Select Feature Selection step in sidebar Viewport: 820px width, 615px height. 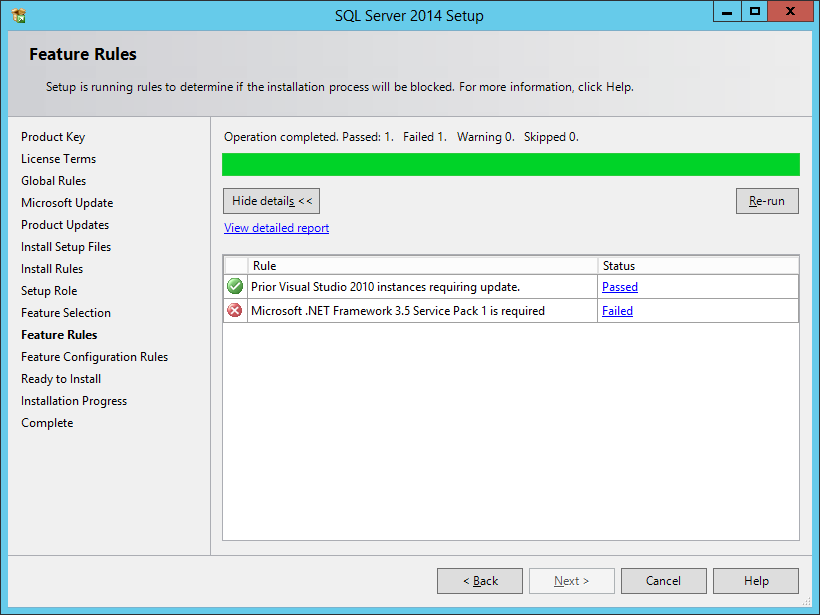66,313
